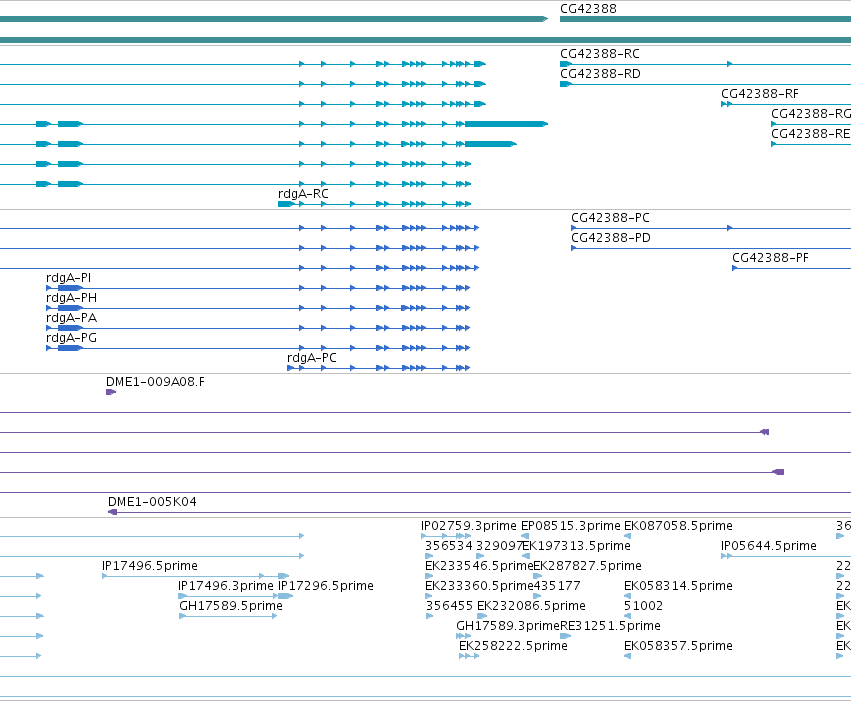Click the 435177 feature label
The image size is (851, 701).
pyautogui.click(x=557, y=586)
